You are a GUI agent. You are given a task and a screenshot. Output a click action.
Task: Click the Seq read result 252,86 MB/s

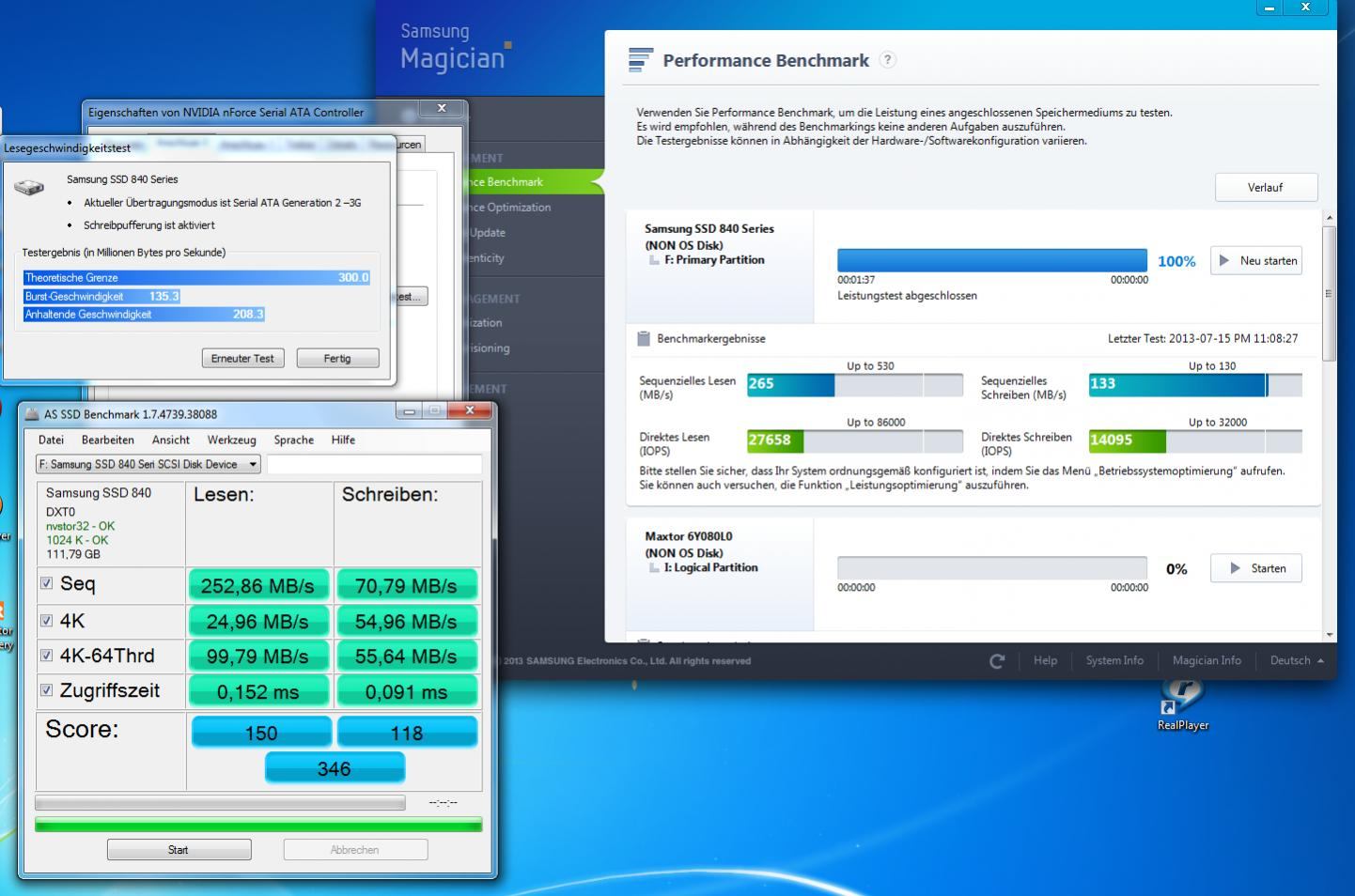click(x=257, y=585)
